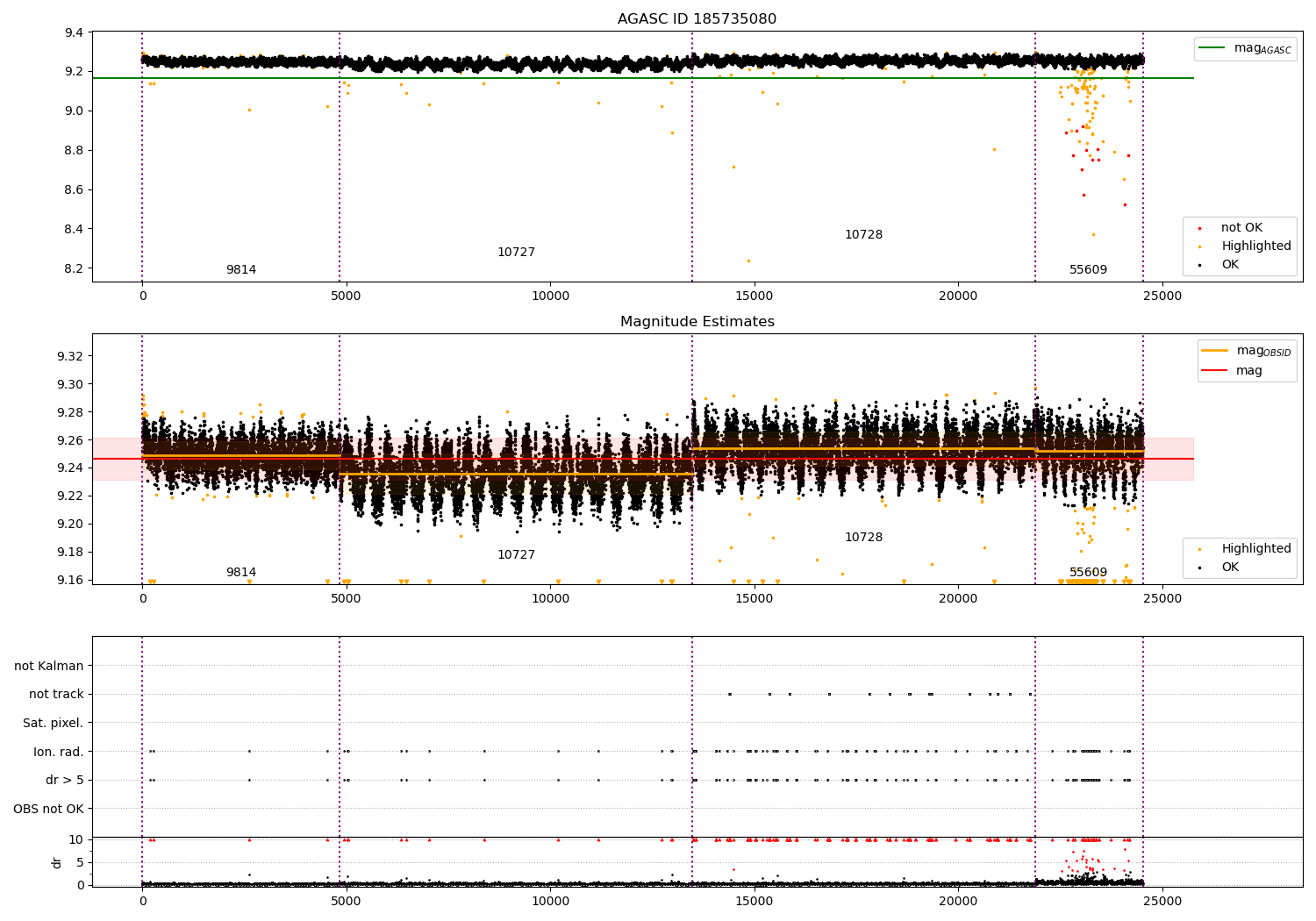Click y-axis tick 9.28 on middle plot

point(70,412)
